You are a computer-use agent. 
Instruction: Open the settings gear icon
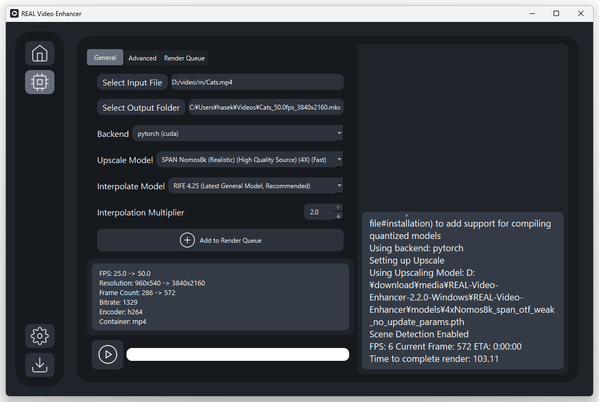(40, 336)
